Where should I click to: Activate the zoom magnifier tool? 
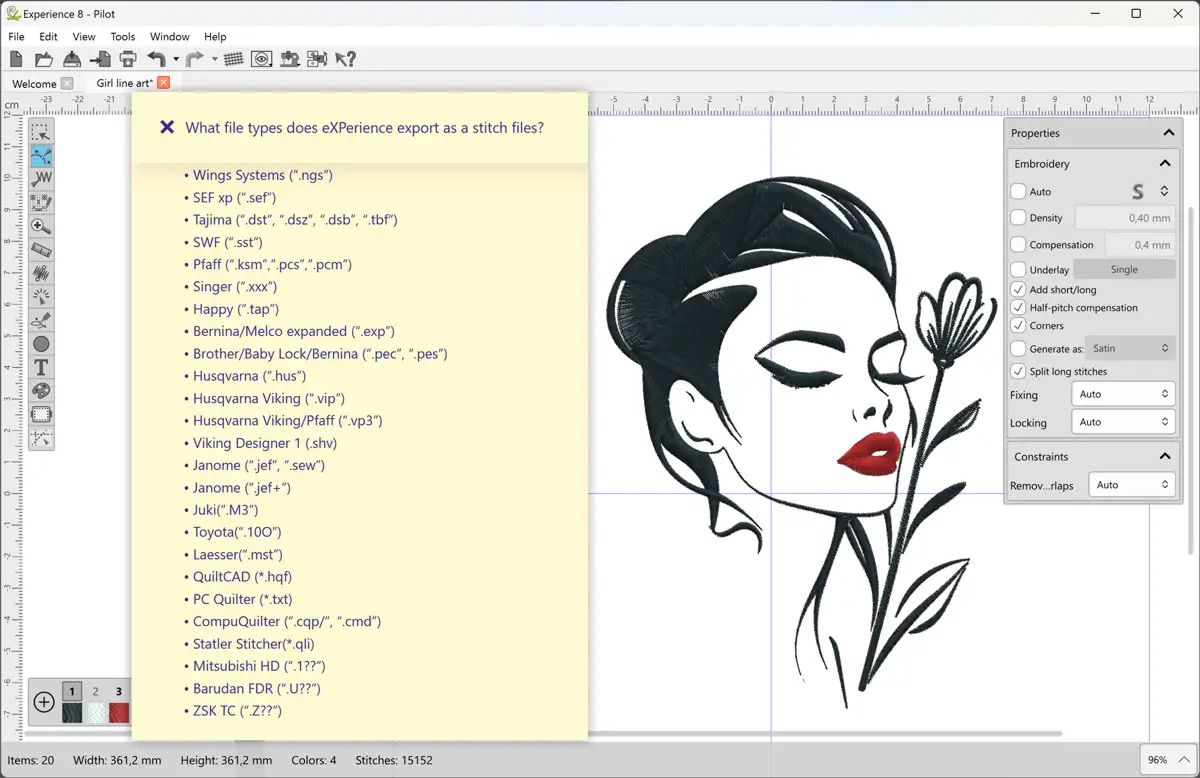click(41, 227)
